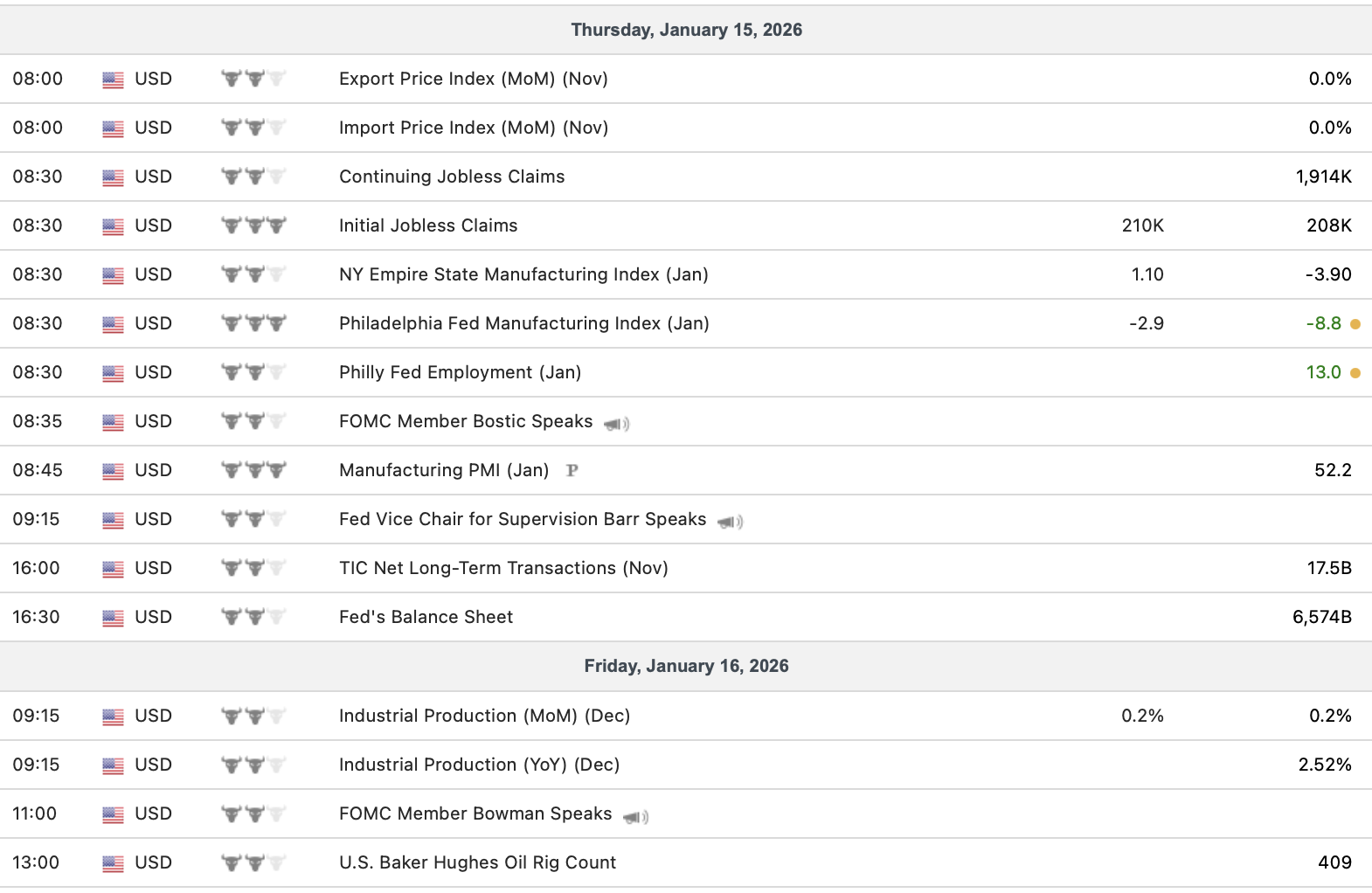
Task: Click the yellow revision dot next to -8.8
Action: [1355, 324]
